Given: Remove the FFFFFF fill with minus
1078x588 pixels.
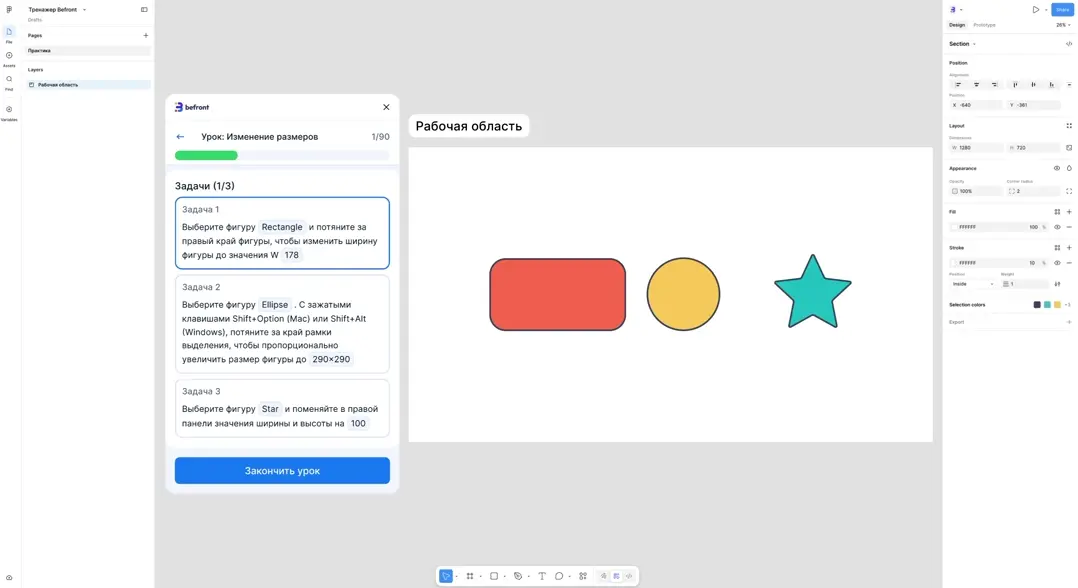Looking at the screenshot, I should (1068, 227).
